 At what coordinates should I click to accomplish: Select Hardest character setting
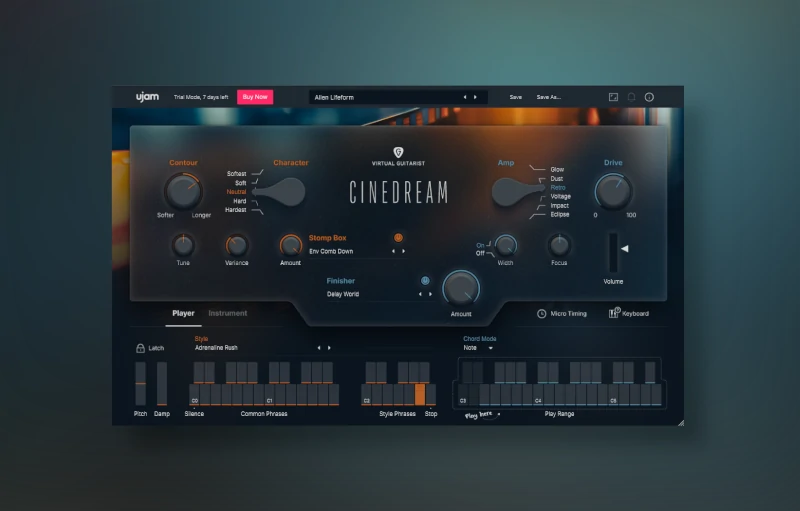pos(236,210)
